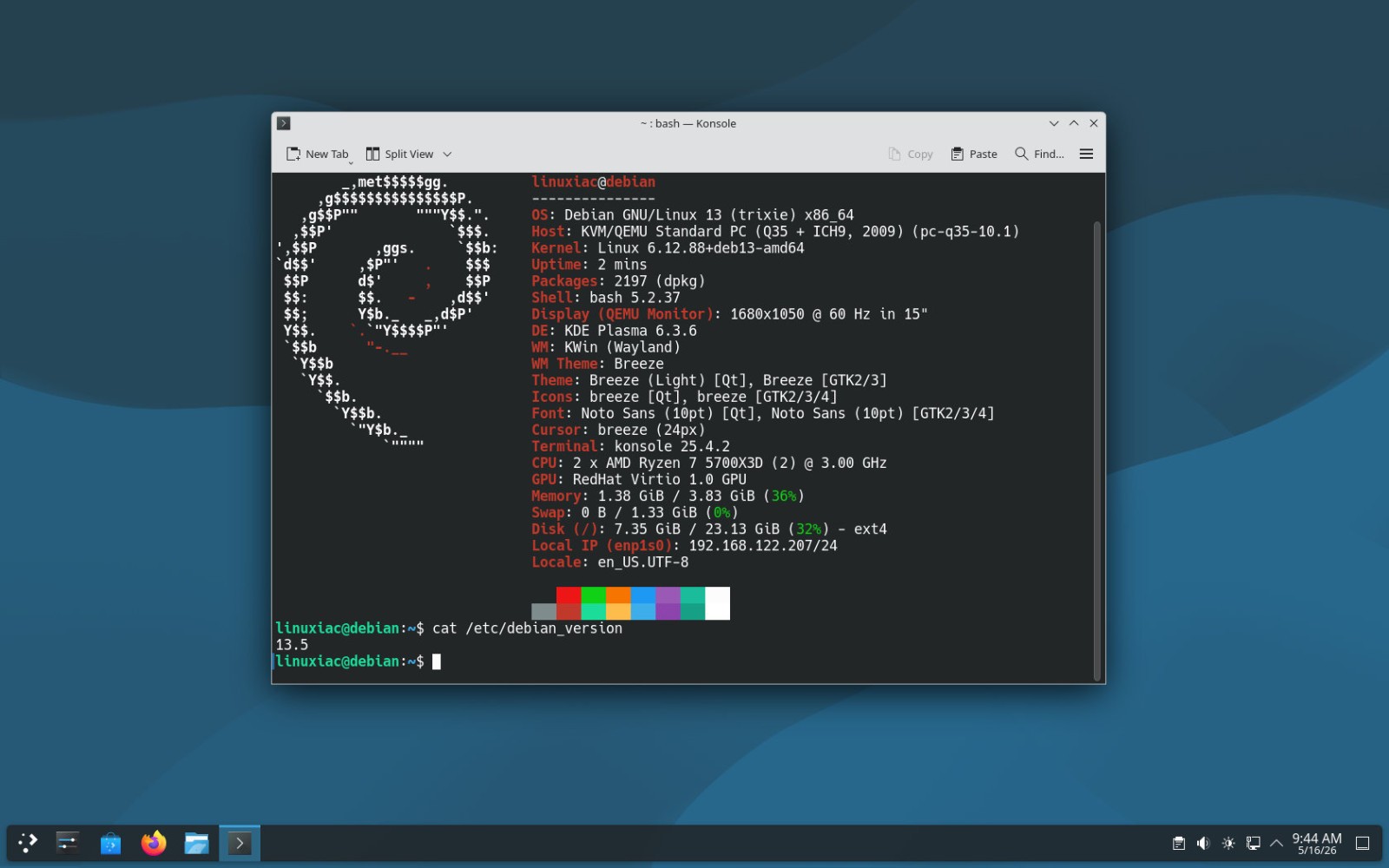Open Dolphin file manager from taskbar
The image size is (1389, 868).
pyautogui.click(x=196, y=843)
